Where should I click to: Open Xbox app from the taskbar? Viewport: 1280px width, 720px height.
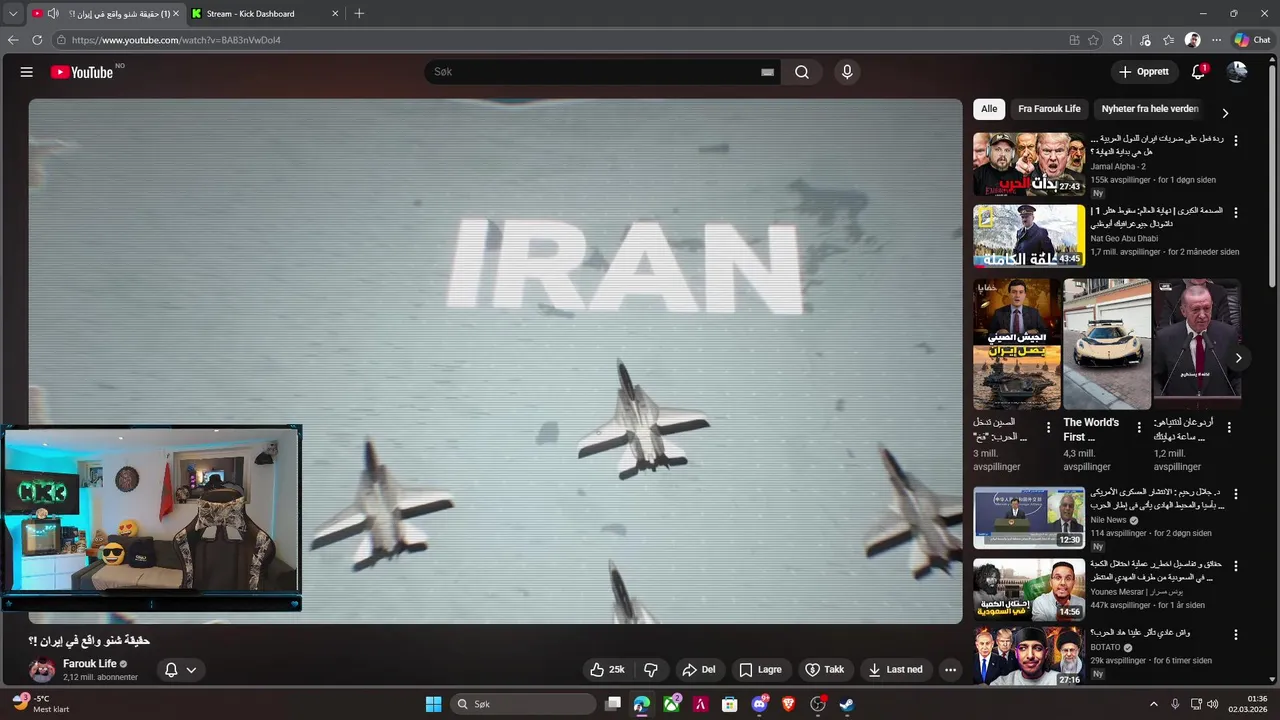[x=672, y=704]
